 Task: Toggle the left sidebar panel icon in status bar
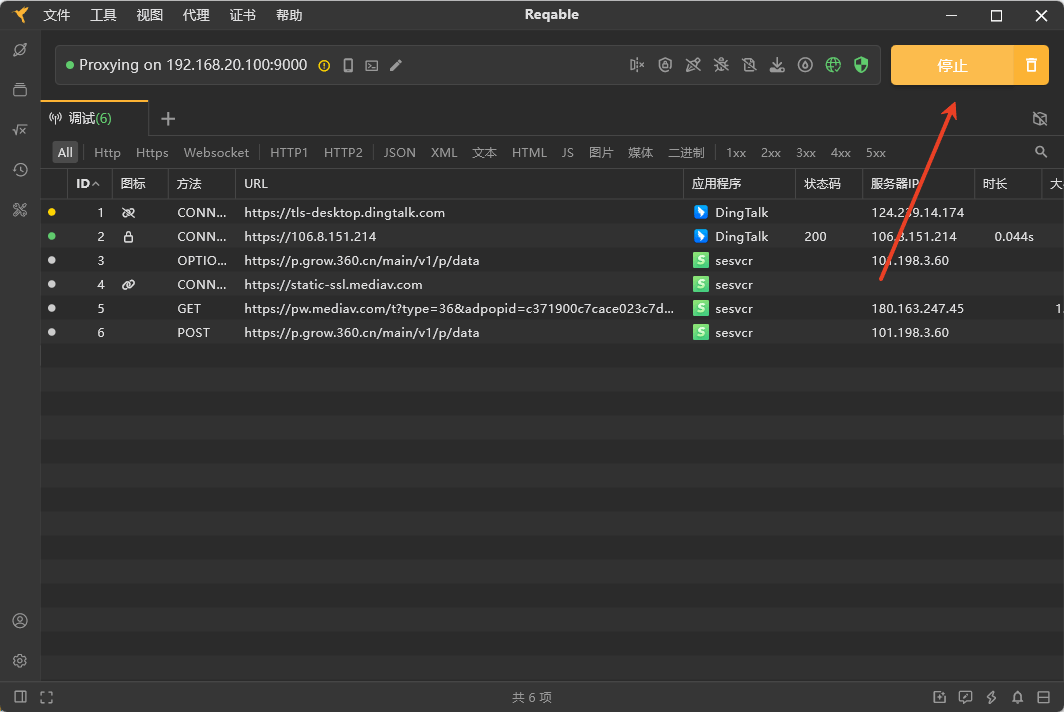tap(20, 697)
